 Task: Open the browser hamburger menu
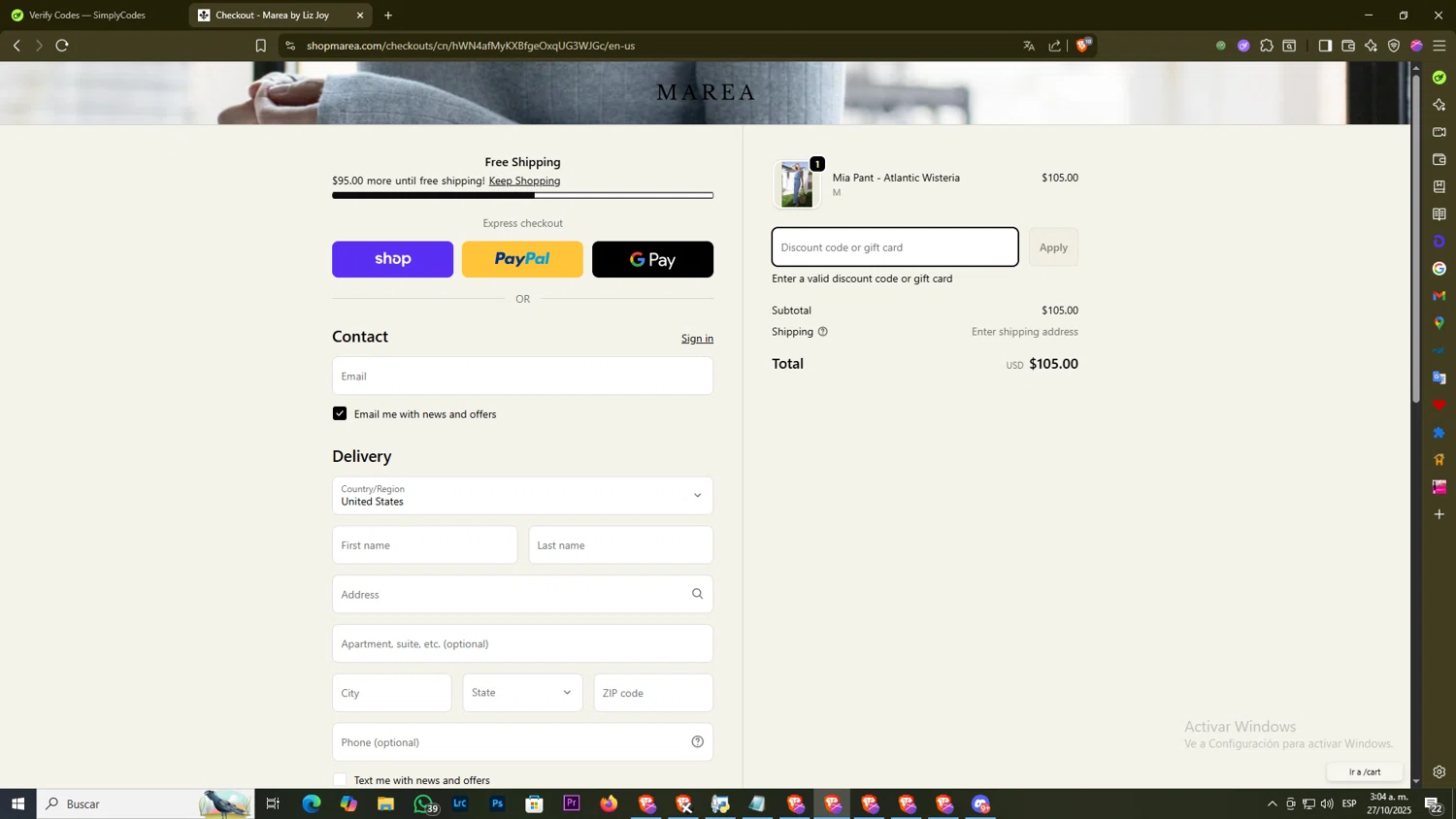(x=1439, y=46)
